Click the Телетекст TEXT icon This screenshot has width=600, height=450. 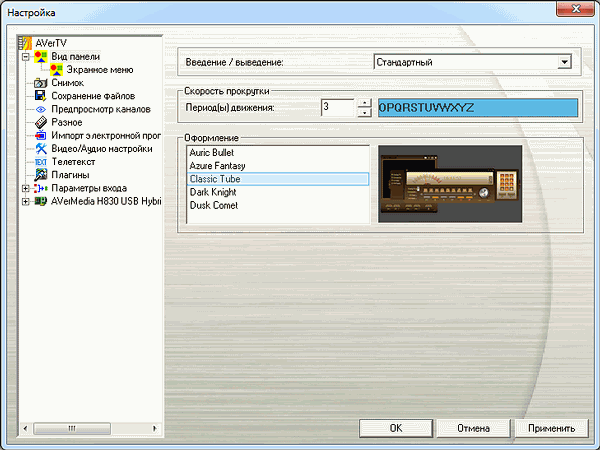coord(41,162)
